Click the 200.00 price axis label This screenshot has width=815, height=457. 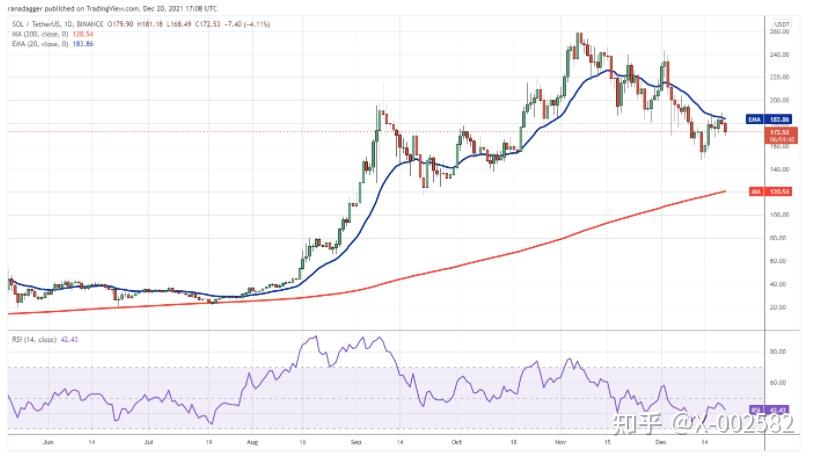pos(779,100)
